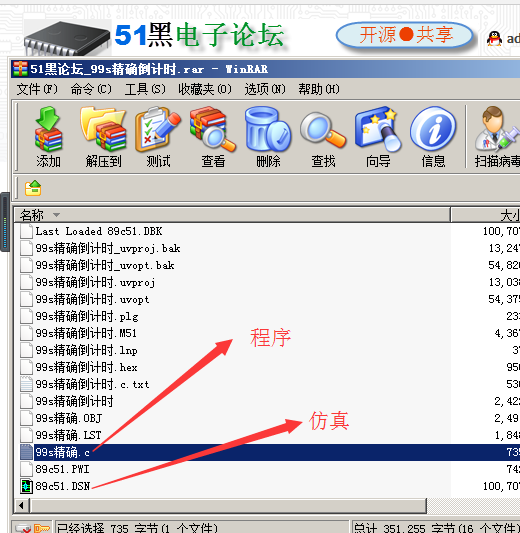Sort by the 大小 column header
This screenshot has height=533, width=520.
(x=485, y=215)
